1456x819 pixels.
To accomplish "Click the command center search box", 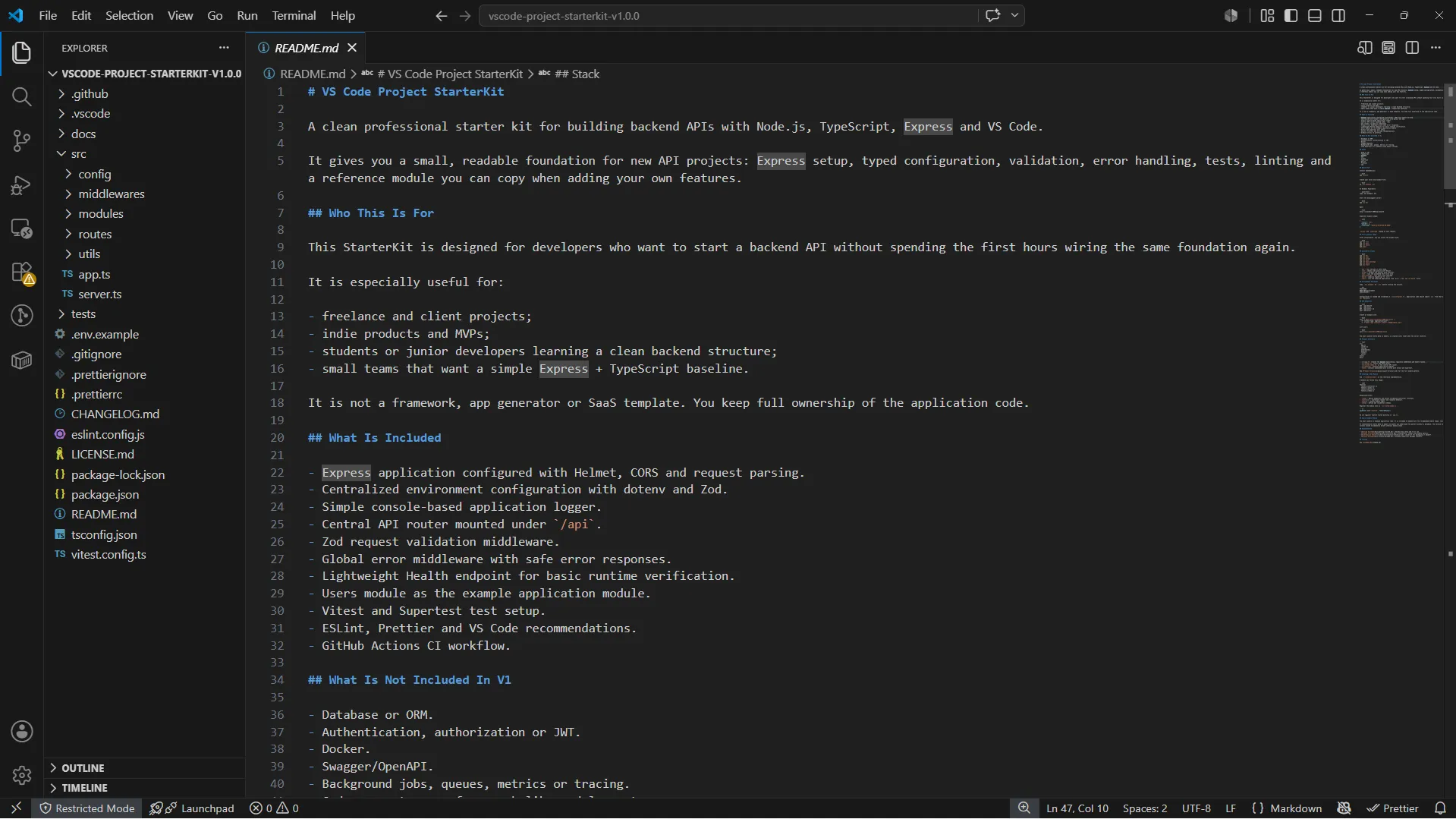I will 728,15.
